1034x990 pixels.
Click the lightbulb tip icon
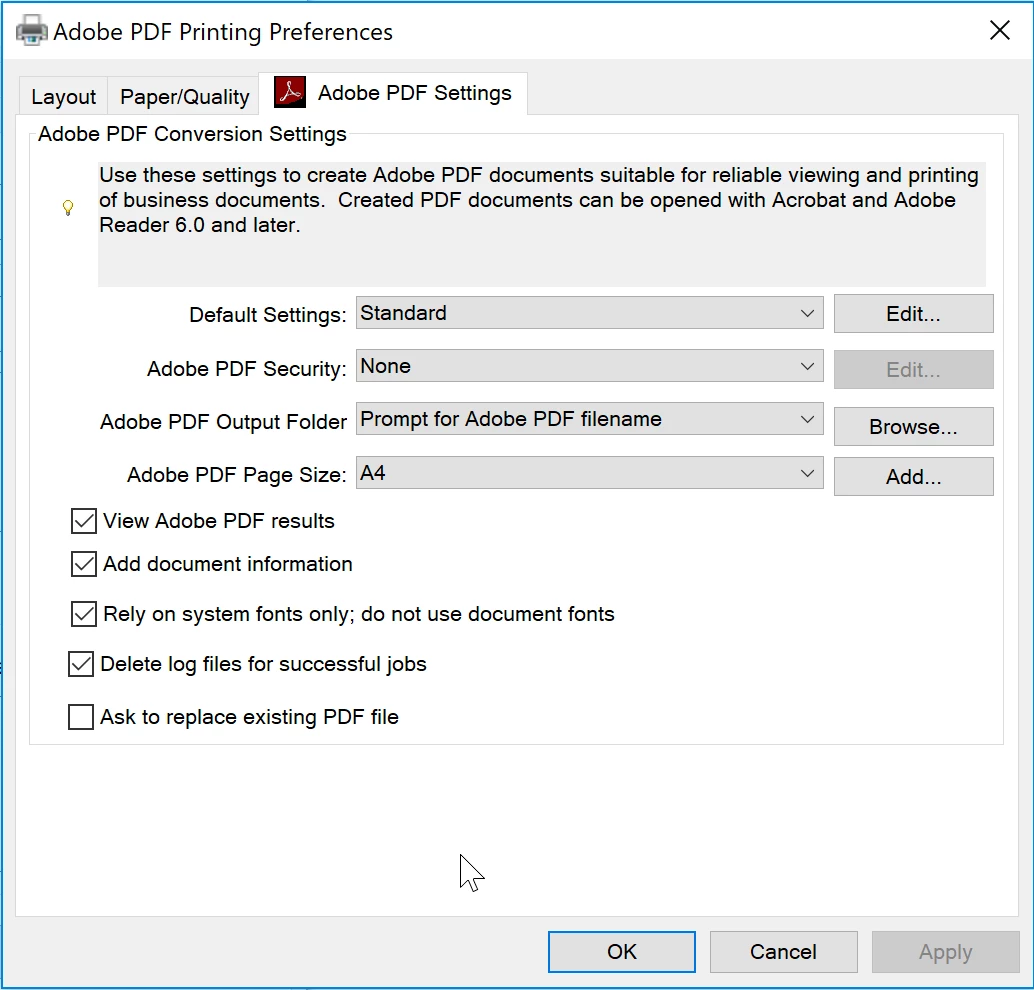(x=68, y=208)
